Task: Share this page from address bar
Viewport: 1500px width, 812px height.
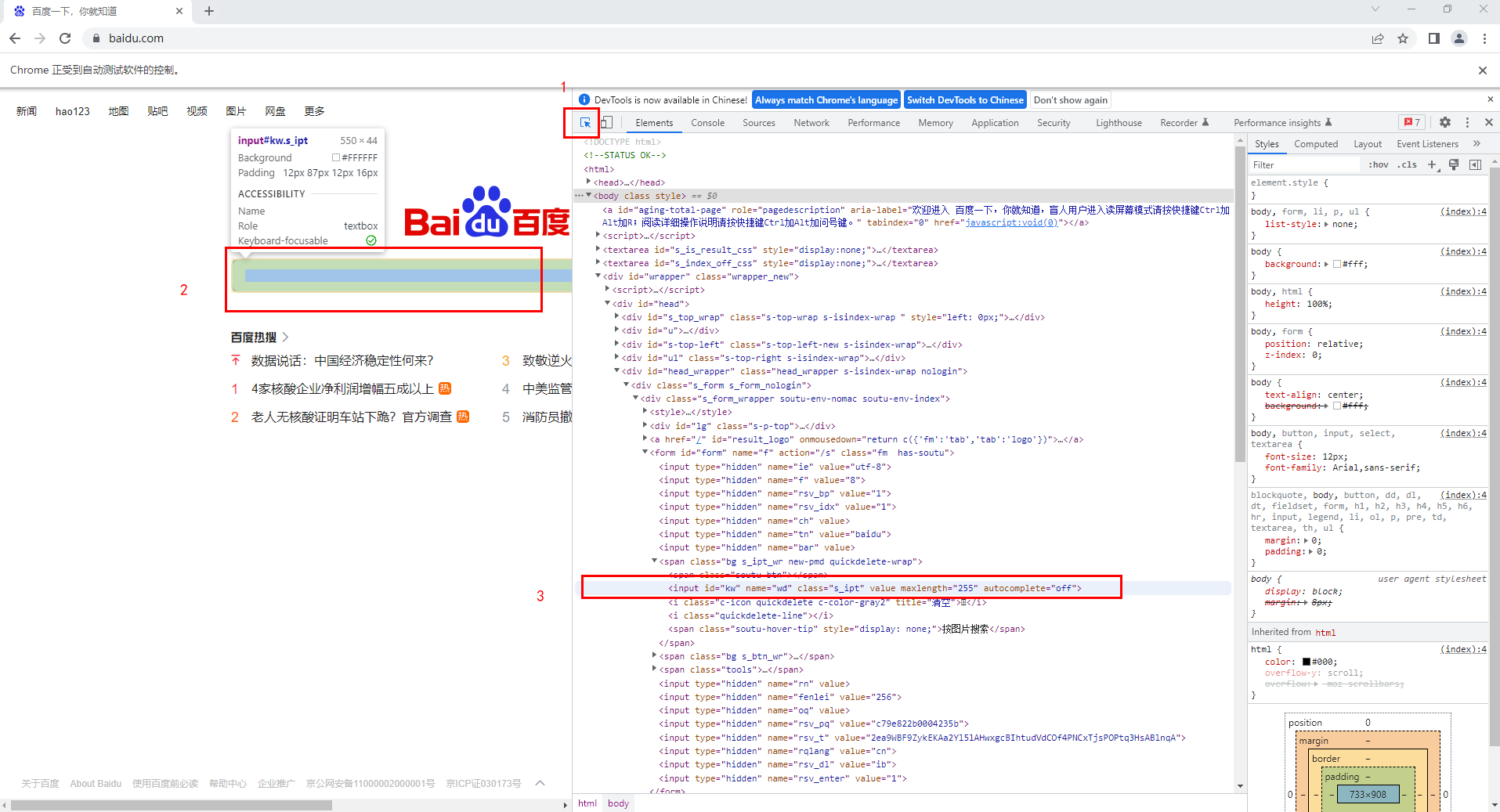Action: click(x=1378, y=38)
